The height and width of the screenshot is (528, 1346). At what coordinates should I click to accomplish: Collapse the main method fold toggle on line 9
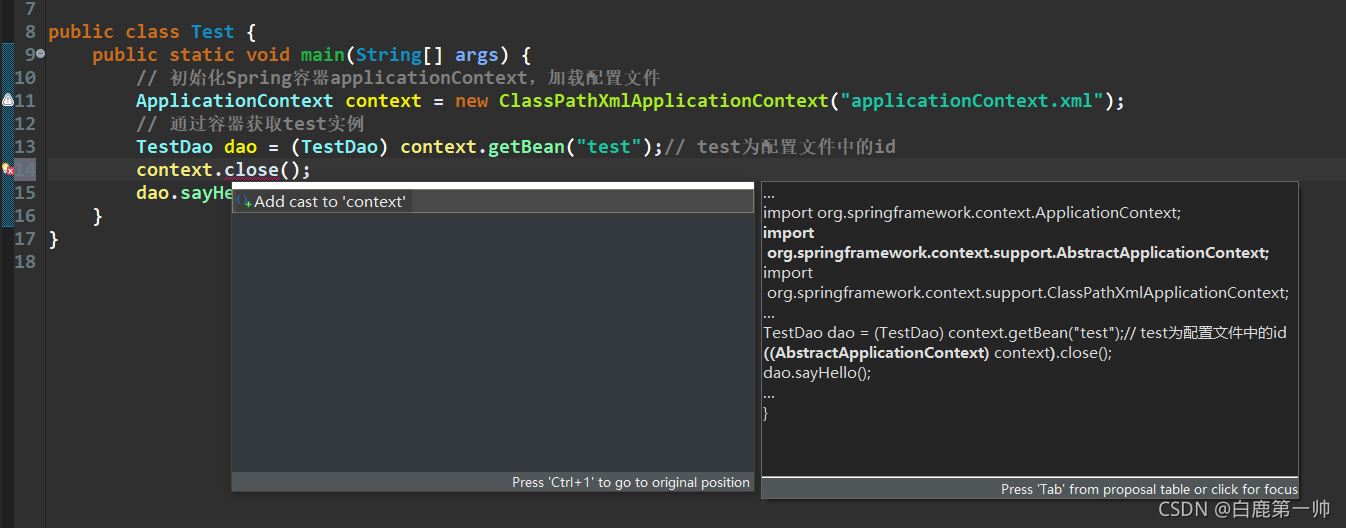point(41,54)
